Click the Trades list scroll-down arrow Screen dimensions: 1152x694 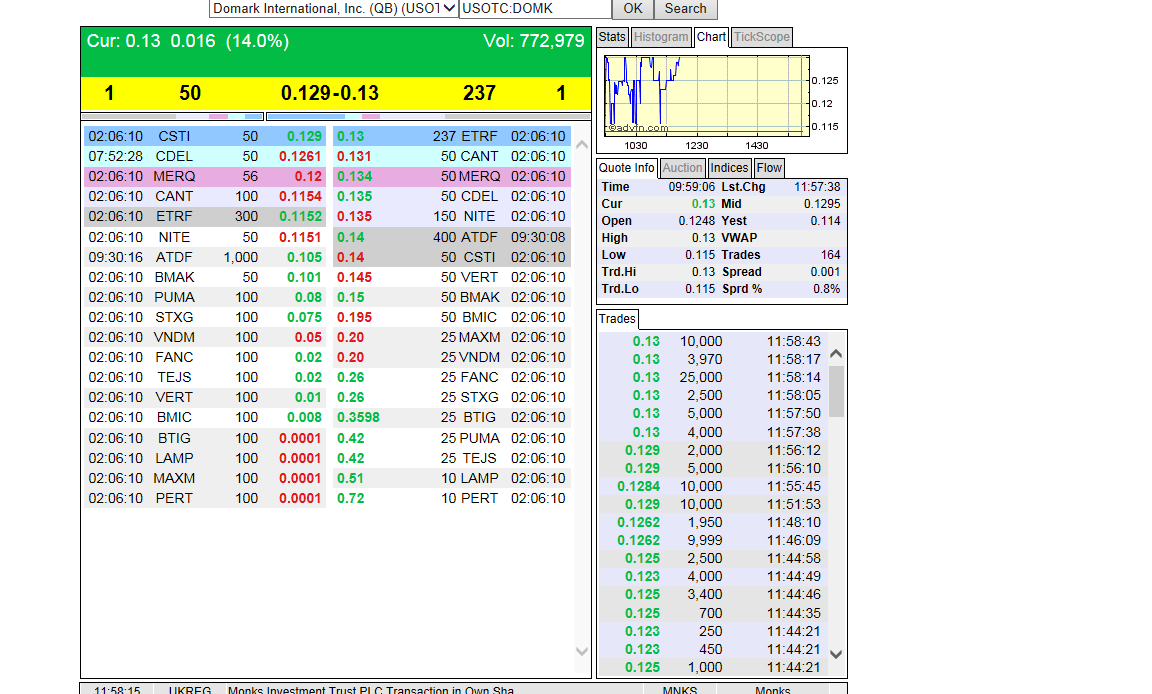point(837,654)
